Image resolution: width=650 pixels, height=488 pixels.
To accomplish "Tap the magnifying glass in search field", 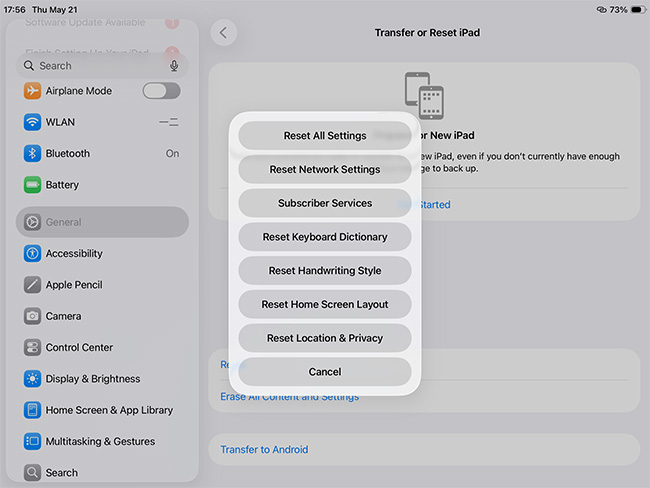I will click(29, 66).
